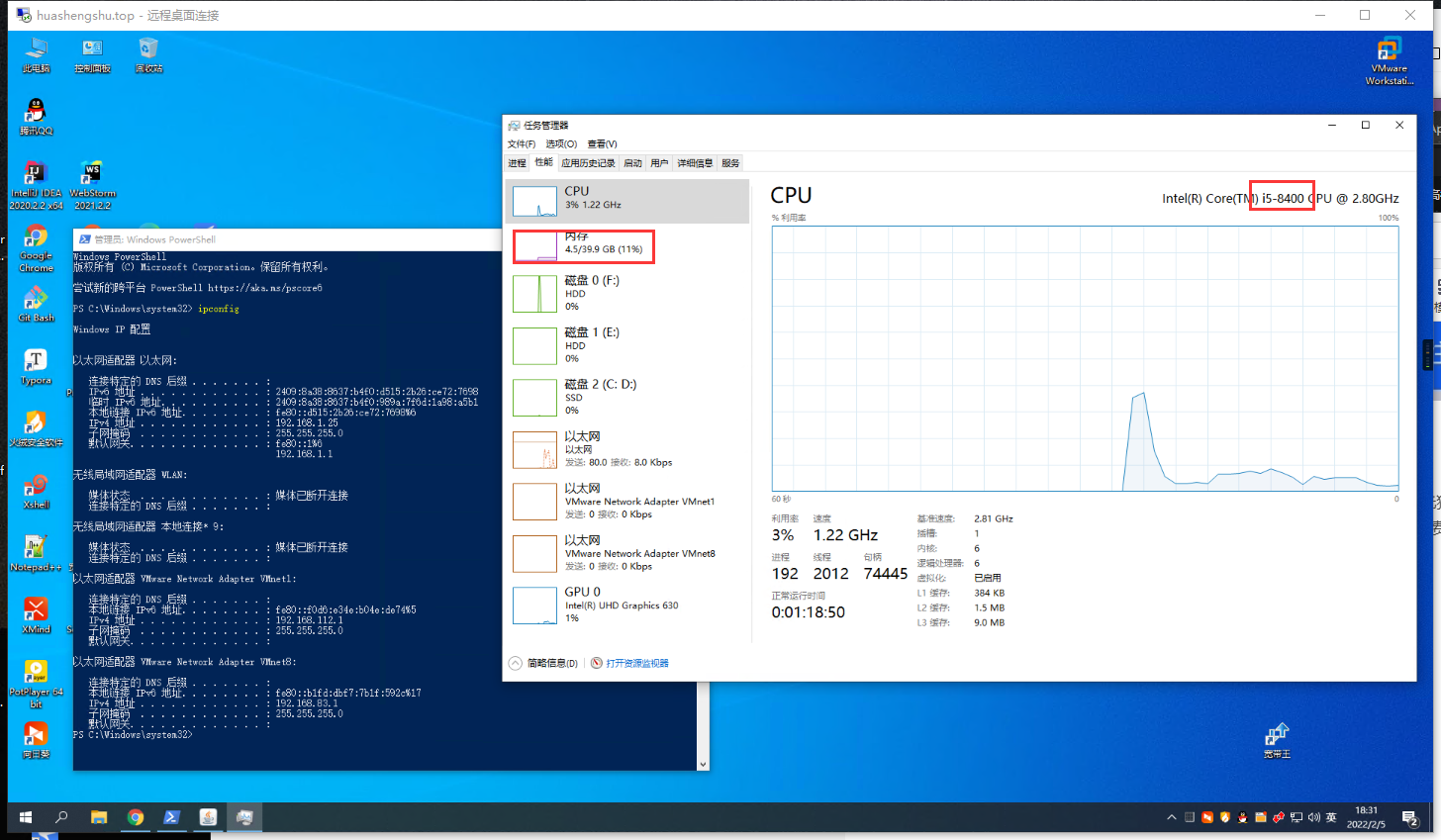The image size is (1441, 840).
Task: Click the 192.168.1.25 IPv4 address
Action: [x=307, y=422]
